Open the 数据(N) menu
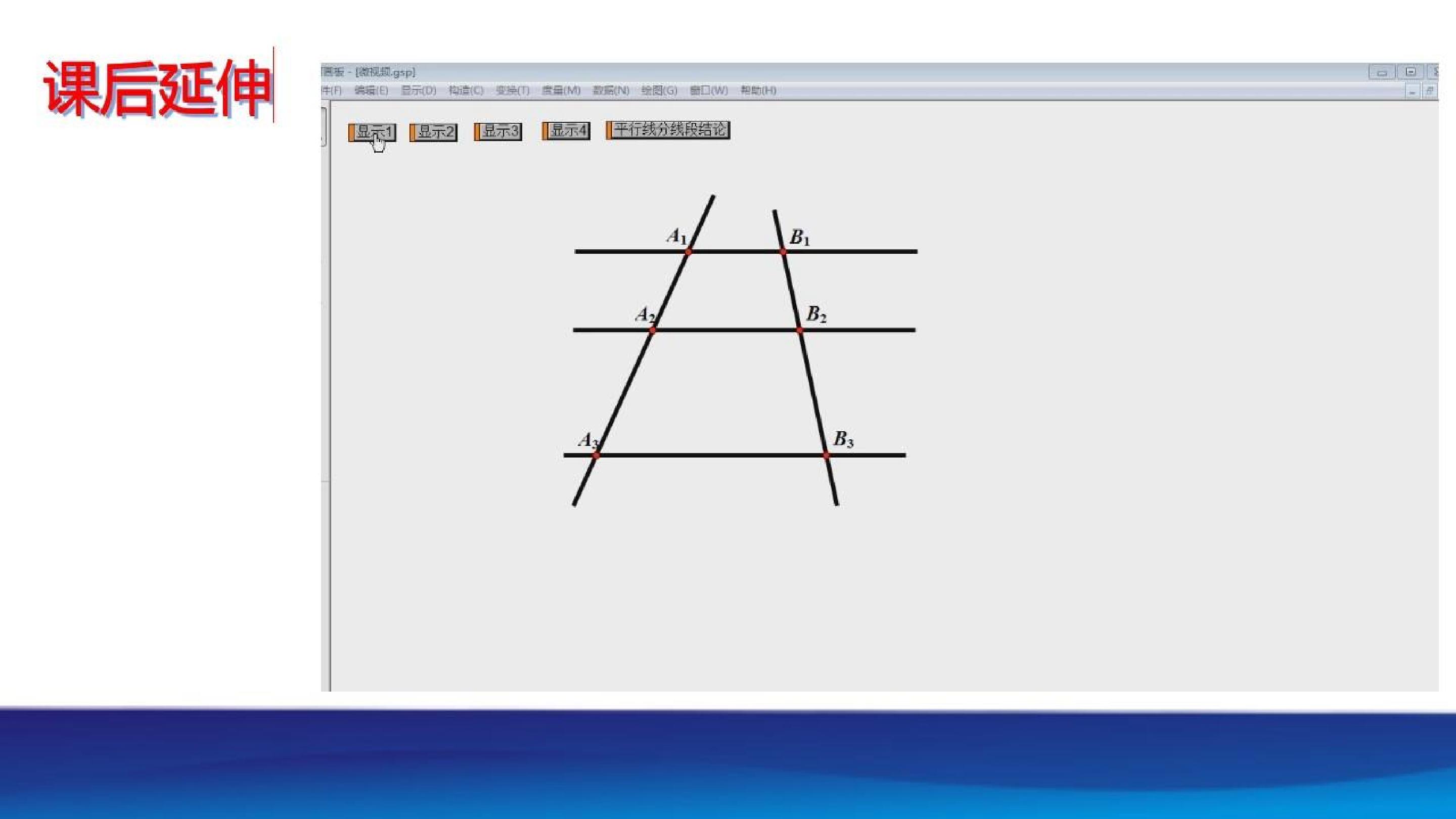 coord(610,90)
